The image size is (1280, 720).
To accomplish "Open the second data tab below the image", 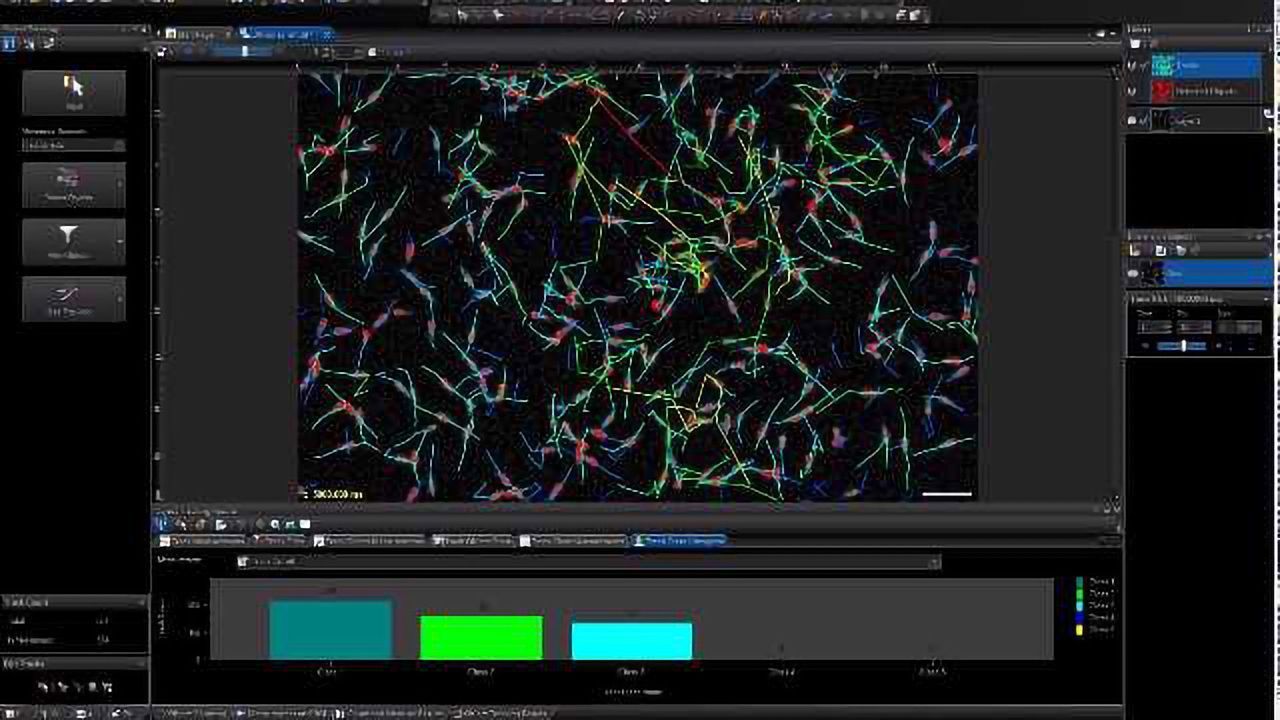I will [278, 541].
